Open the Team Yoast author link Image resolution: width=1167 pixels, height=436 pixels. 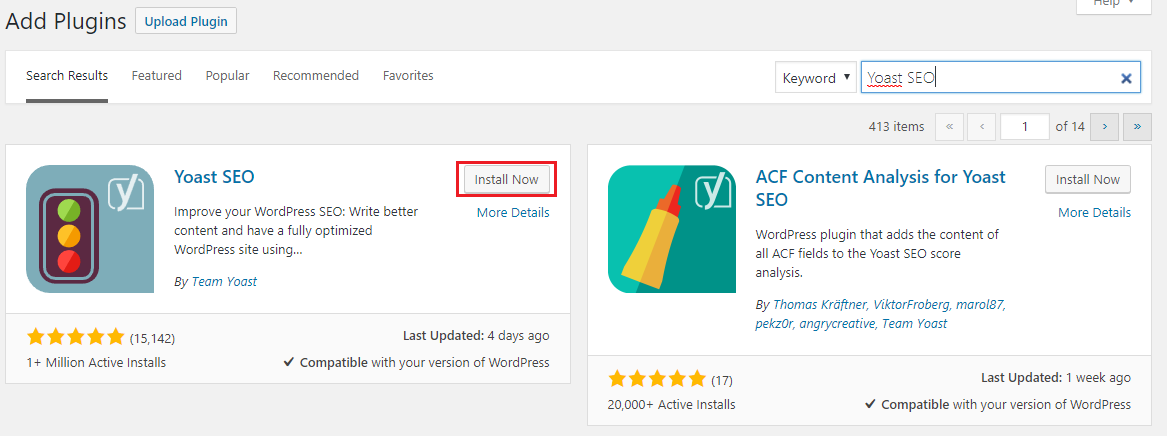[x=224, y=282]
